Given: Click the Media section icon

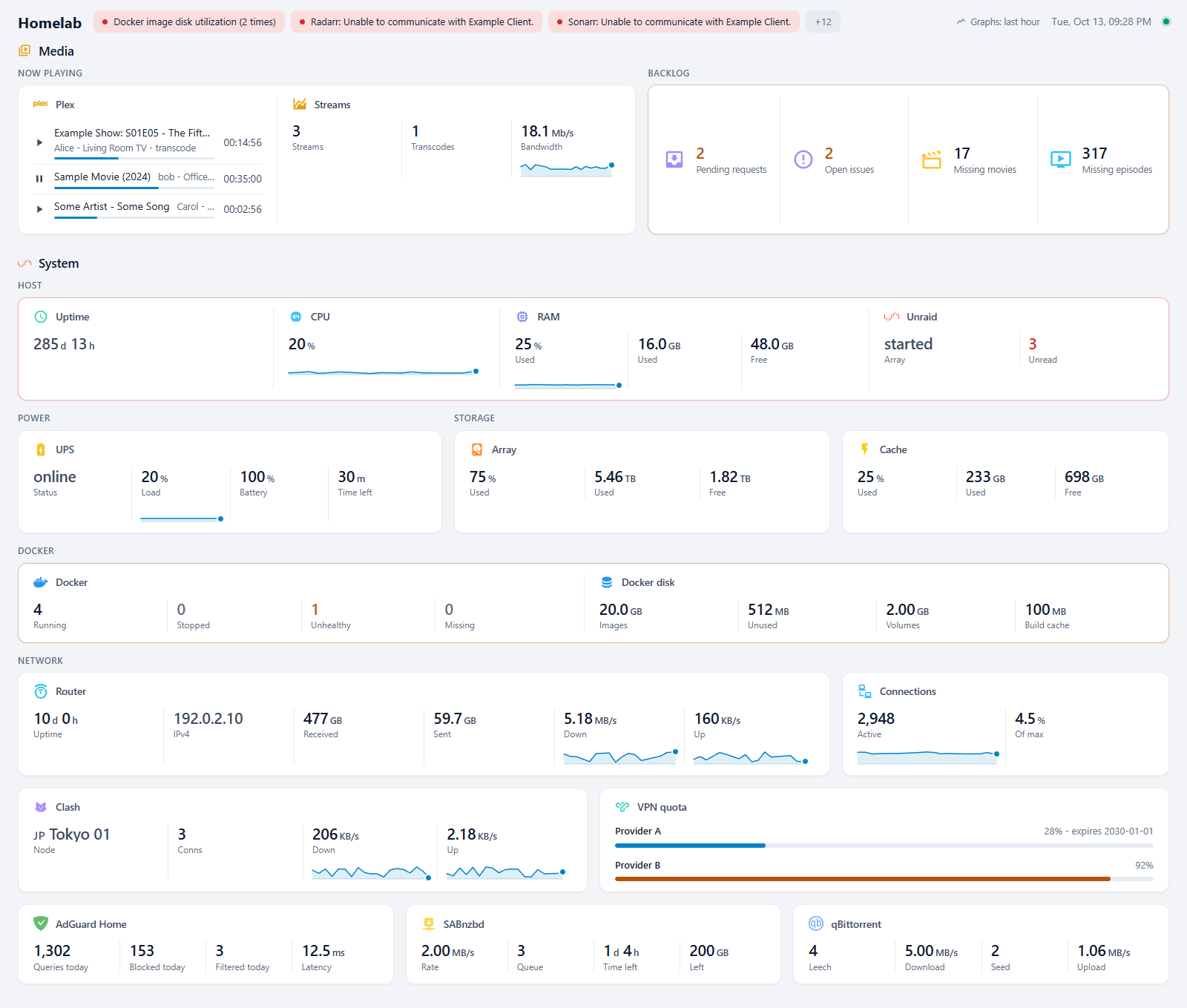Looking at the screenshot, I should click(x=24, y=50).
